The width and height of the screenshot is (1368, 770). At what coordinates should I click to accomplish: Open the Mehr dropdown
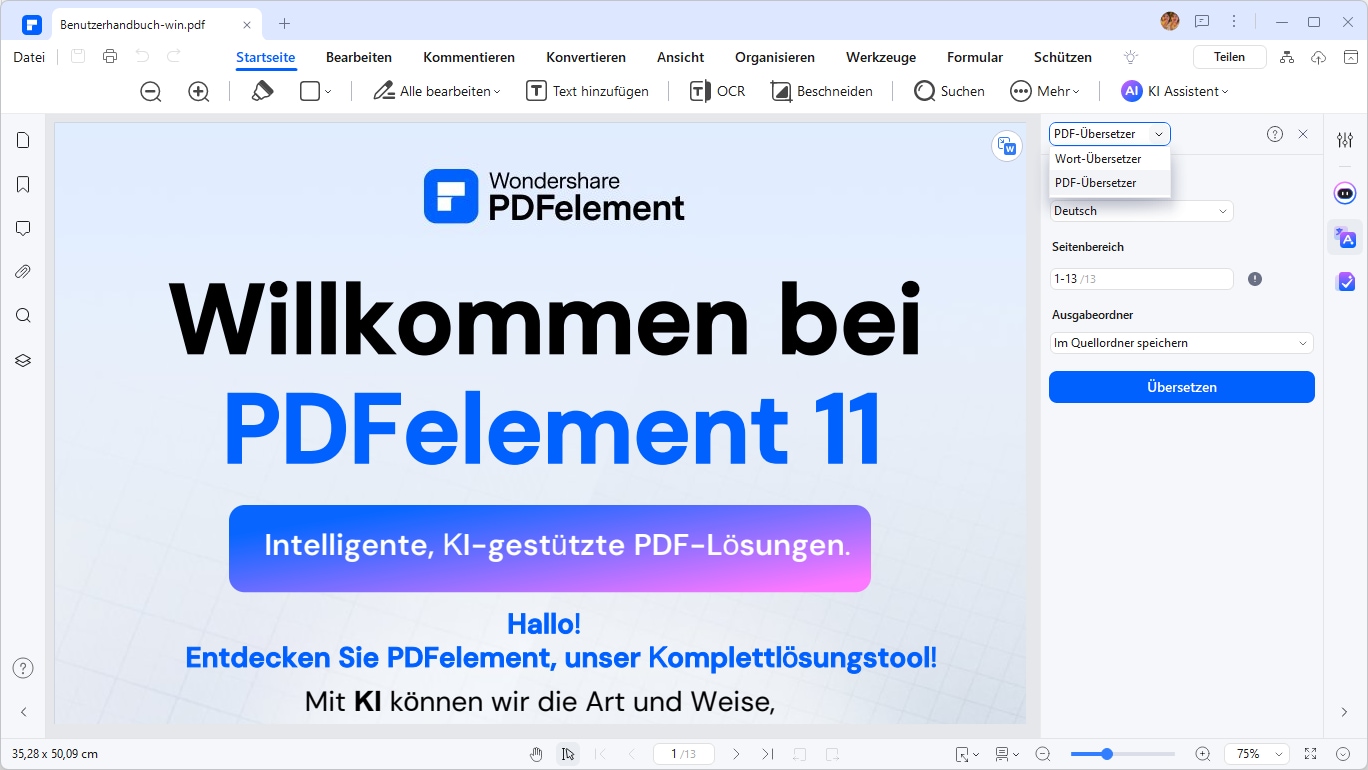(1045, 91)
